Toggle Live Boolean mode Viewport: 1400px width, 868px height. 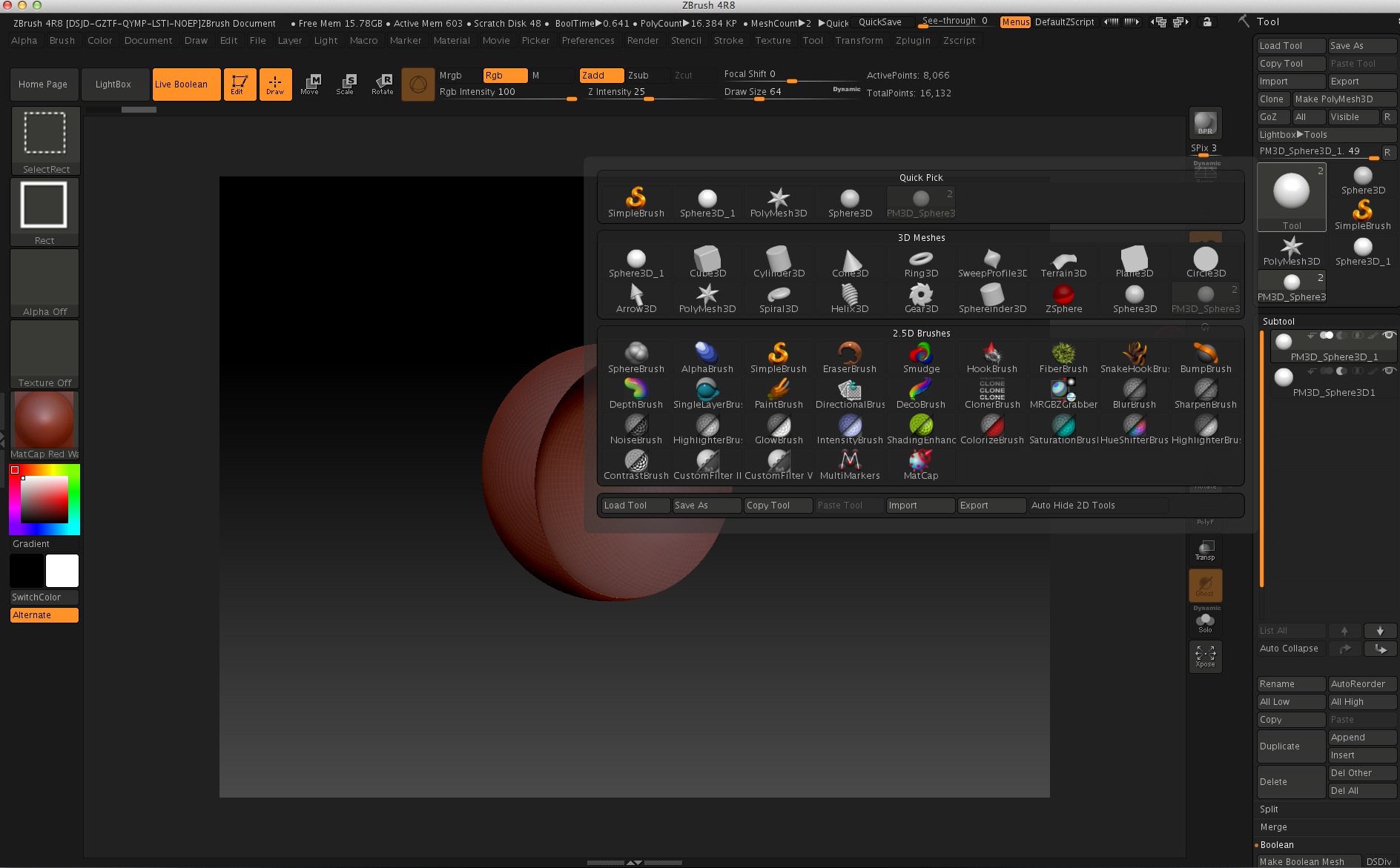(x=186, y=84)
